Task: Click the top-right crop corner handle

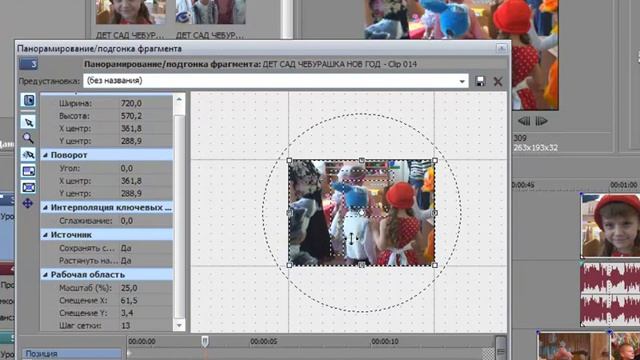Action: (x=435, y=160)
